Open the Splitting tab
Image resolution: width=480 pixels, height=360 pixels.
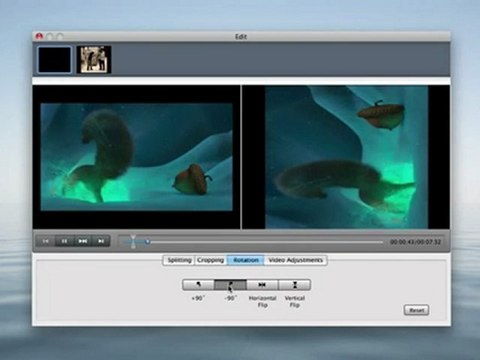tap(179, 260)
